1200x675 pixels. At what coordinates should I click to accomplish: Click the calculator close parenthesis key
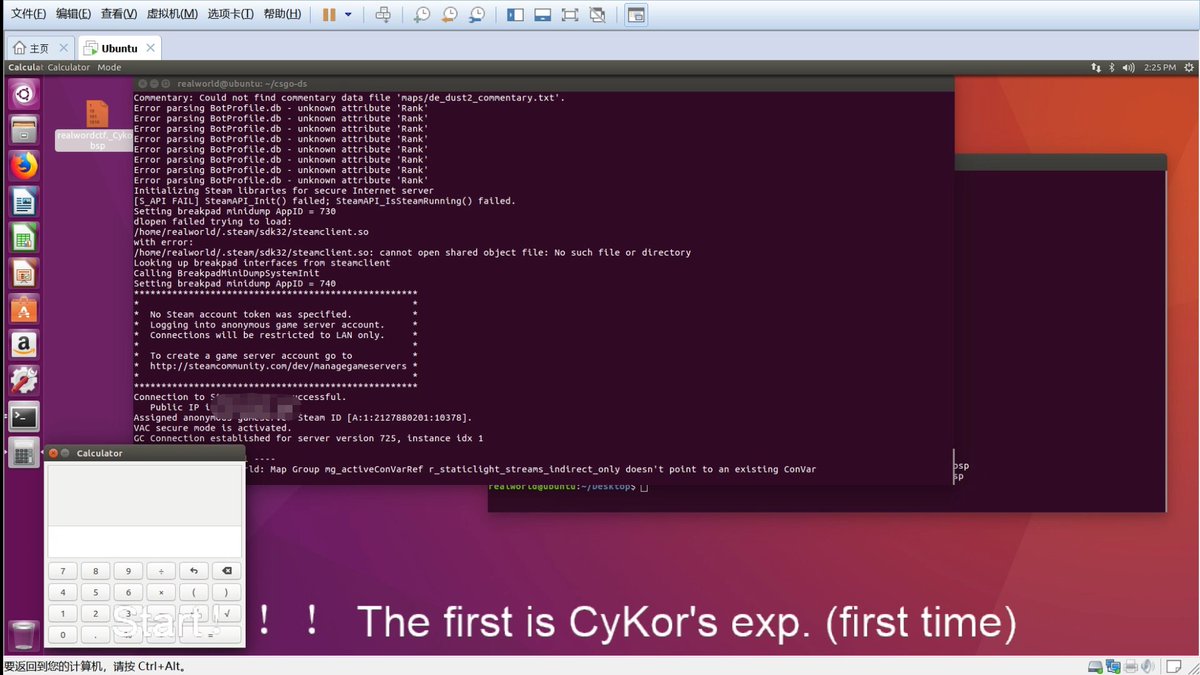[227, 592]
